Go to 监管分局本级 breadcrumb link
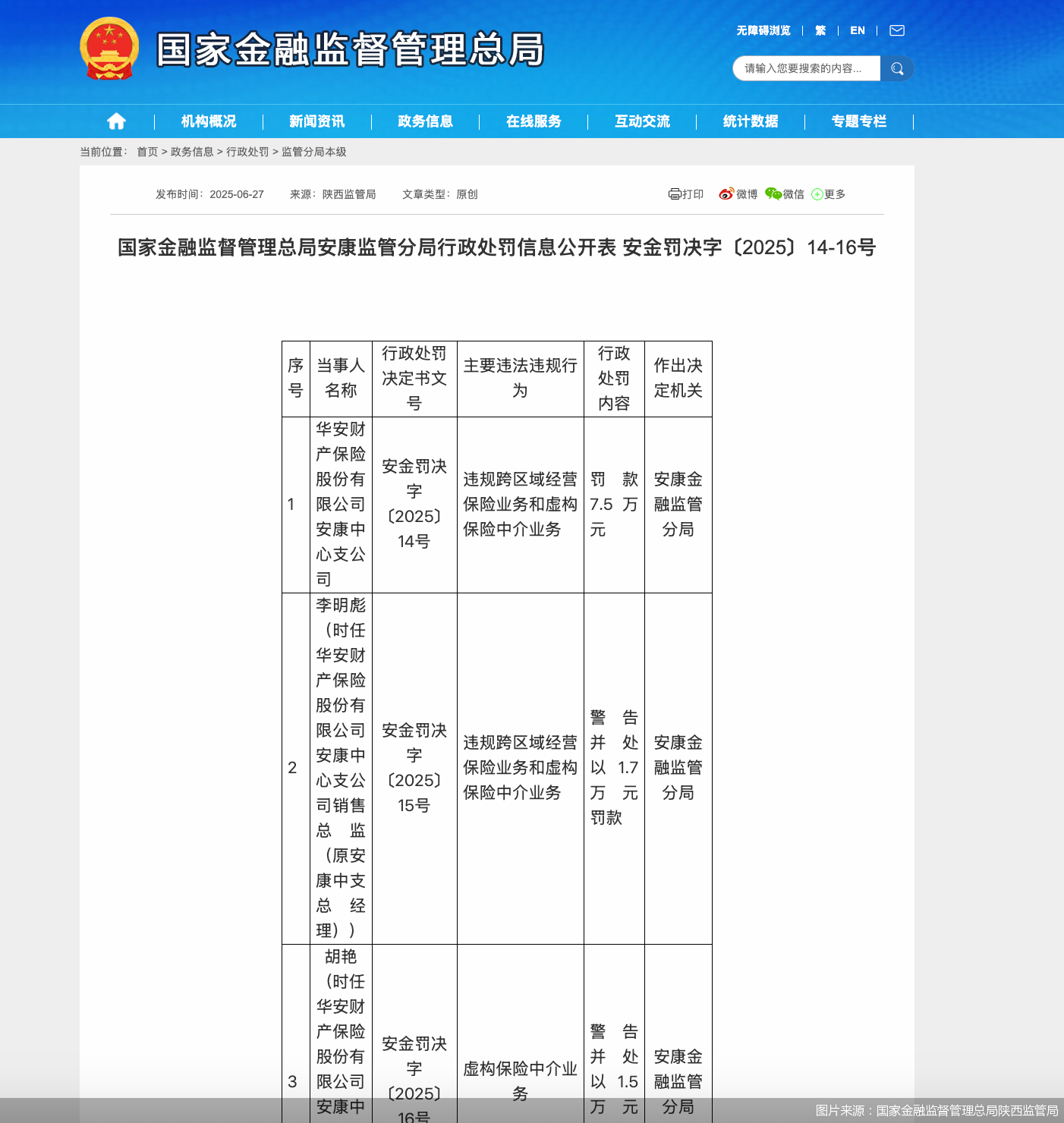Image resolution: width=1064 pixels, height=1123 pixels. (x=314, y=152)
